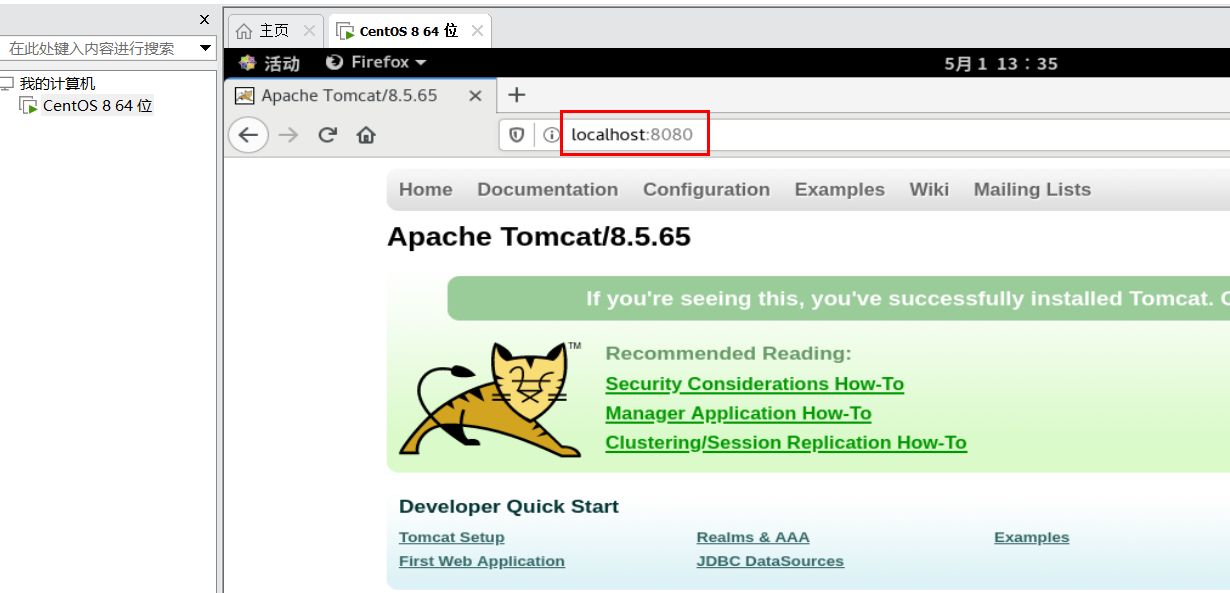This screenshot has width=1230, height=593.
Task: Open the Configuration navigation link
Action: 706,189
